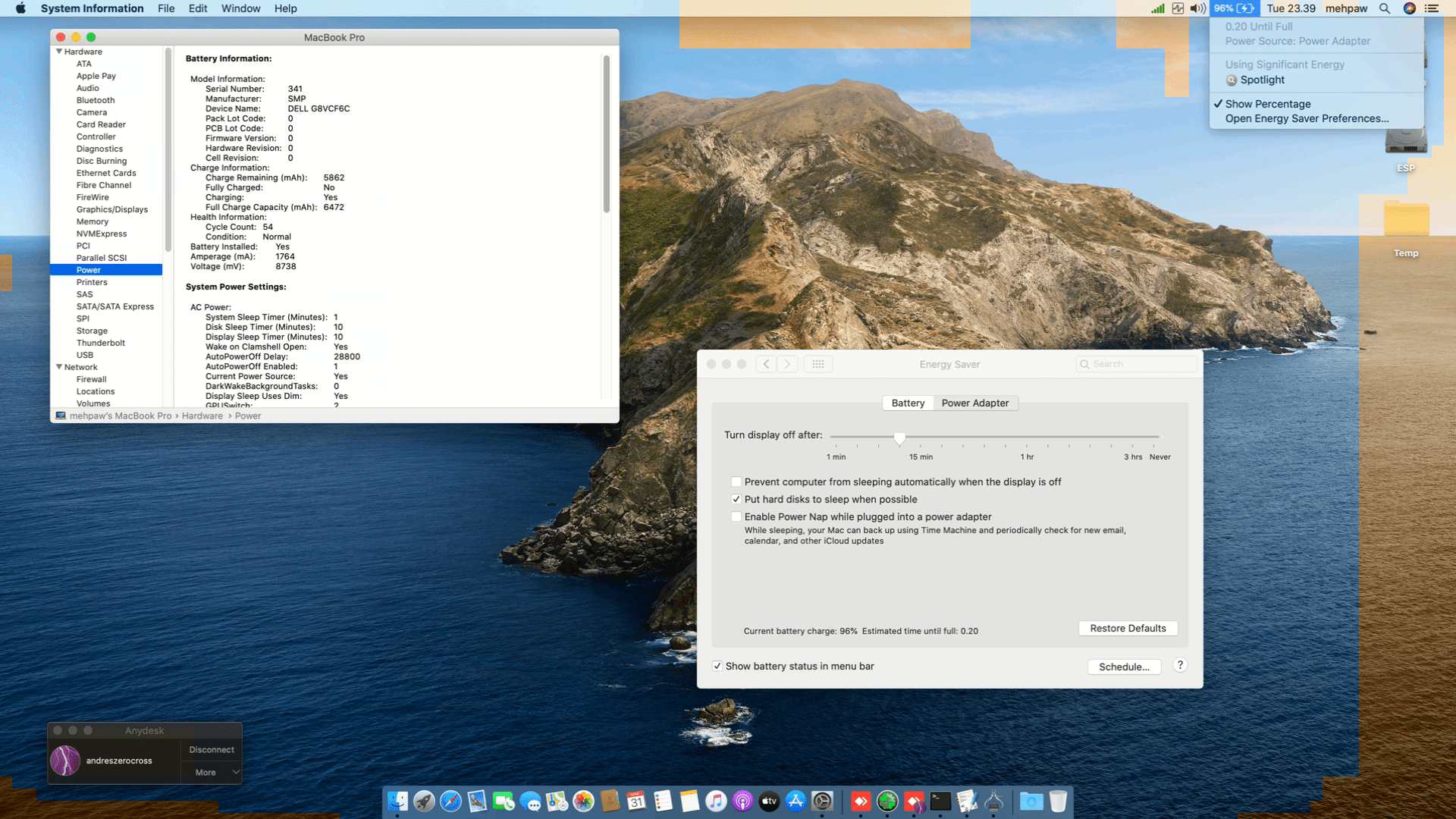Select Printers in the System Information sidebar

coord(93,281)
